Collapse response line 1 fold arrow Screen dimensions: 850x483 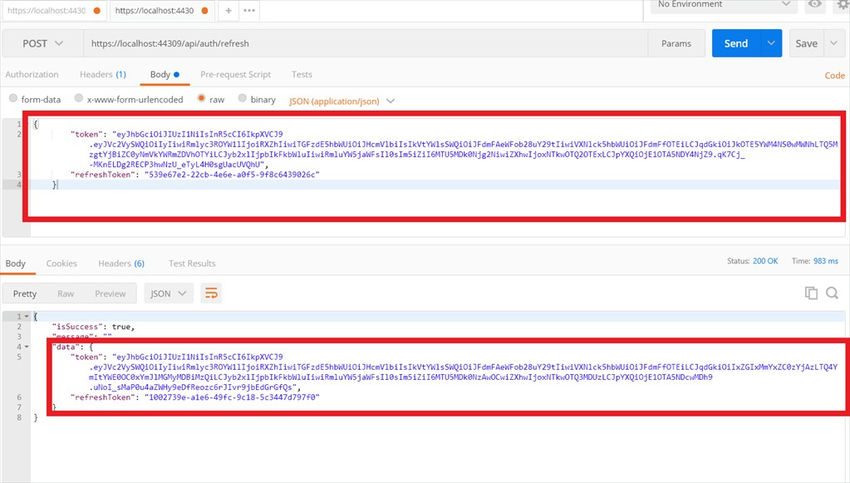click(27, 316)
